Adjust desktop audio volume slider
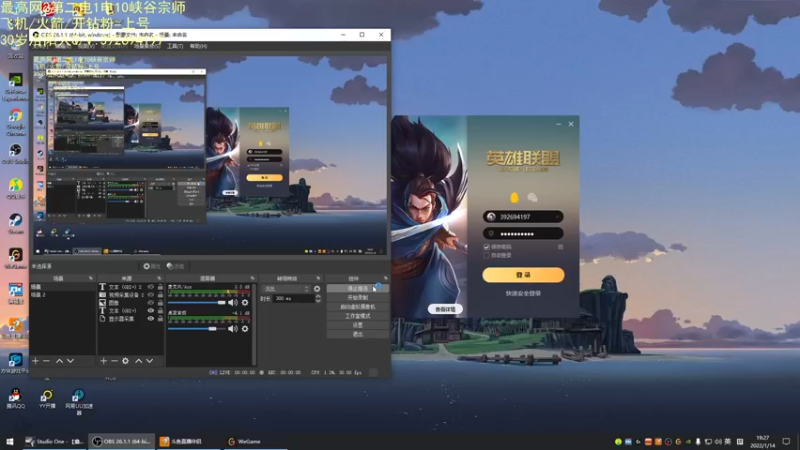 pos(196,329)
